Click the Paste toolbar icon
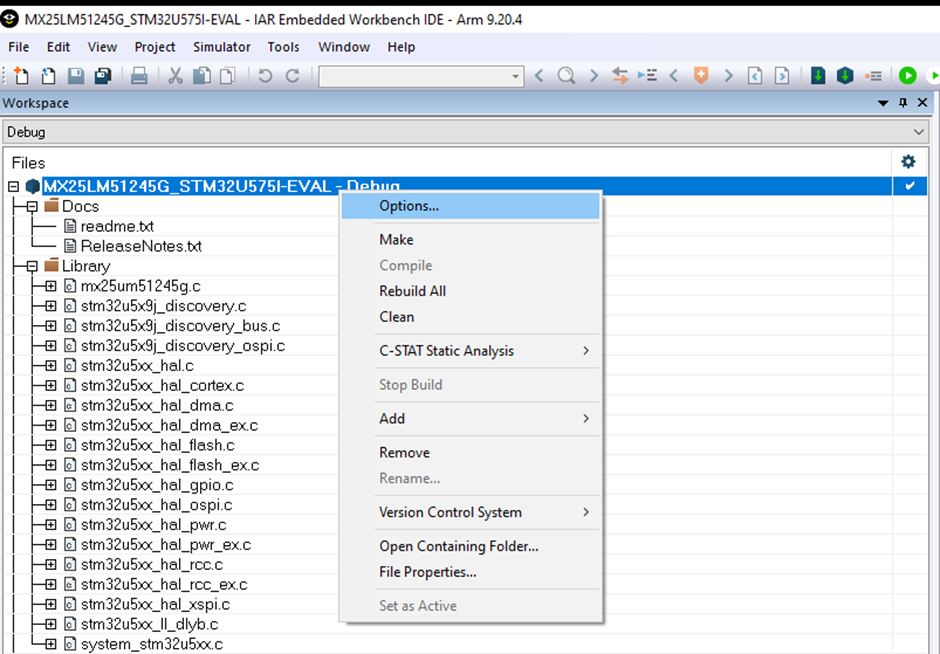940x654 pixels. (x=228, y=76)
